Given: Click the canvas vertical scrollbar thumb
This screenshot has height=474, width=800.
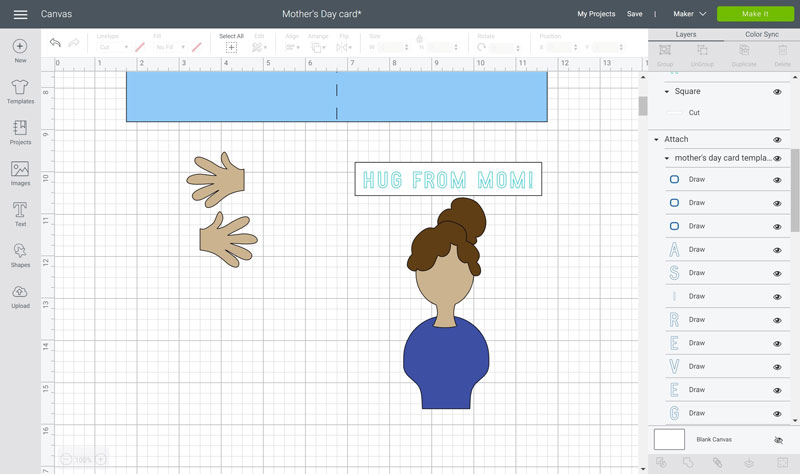Looking at the screenshot, I should tap(643, 106).
